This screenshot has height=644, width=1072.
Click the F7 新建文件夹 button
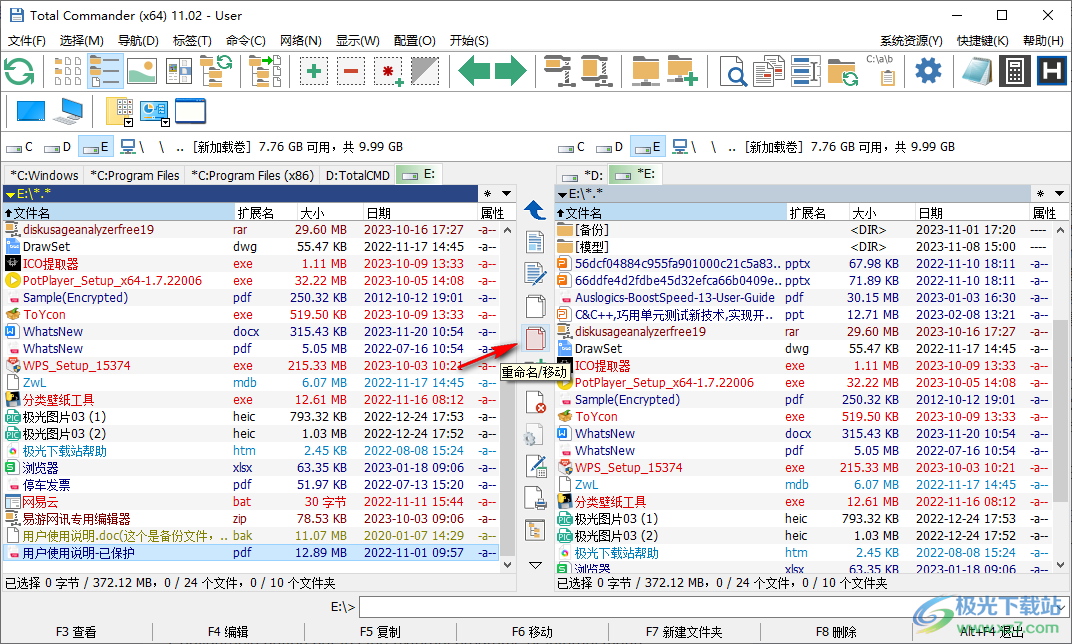pyautogui.click(x=684, y=632)
